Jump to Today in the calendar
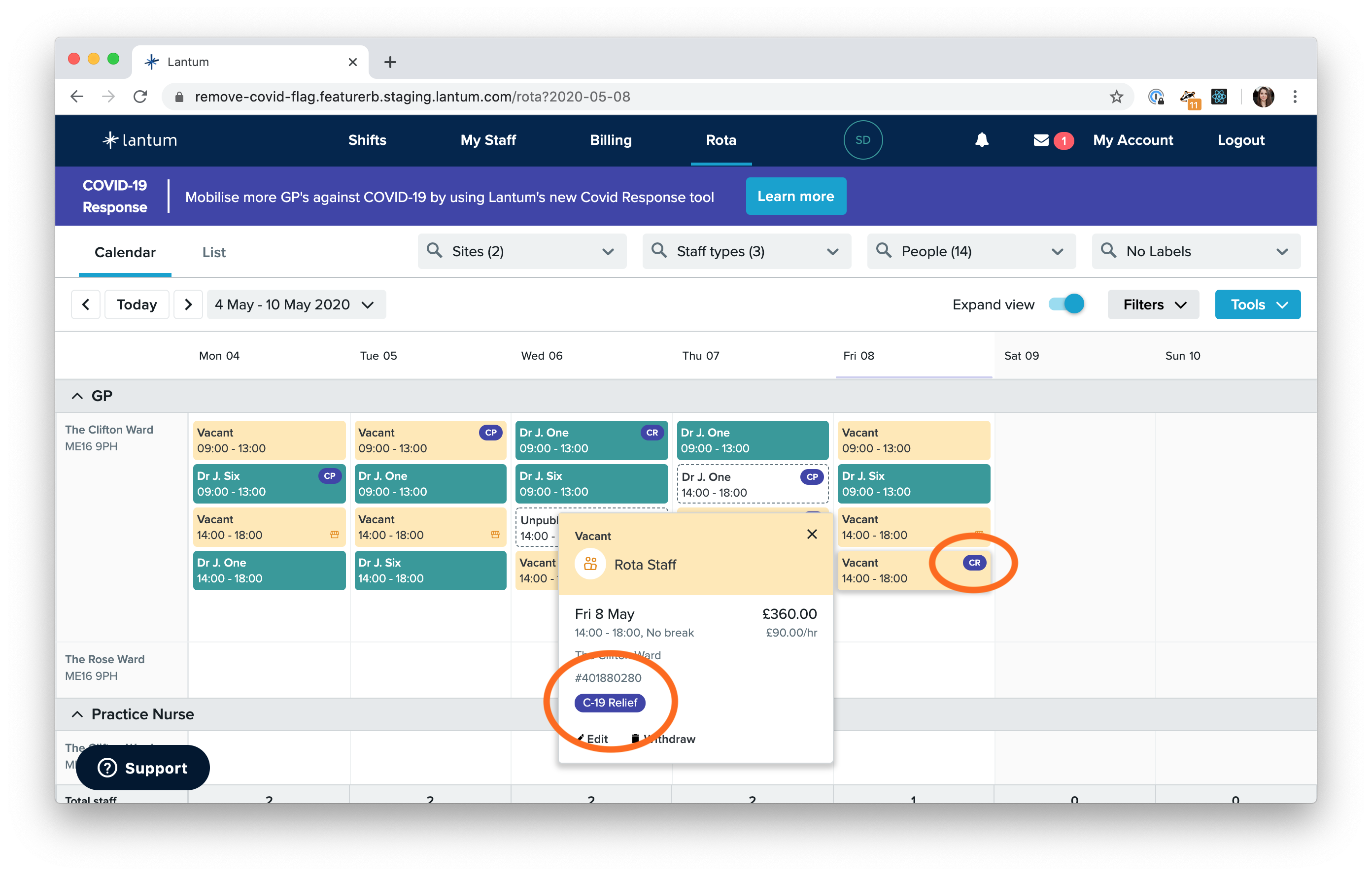 [x=137, y=304]
